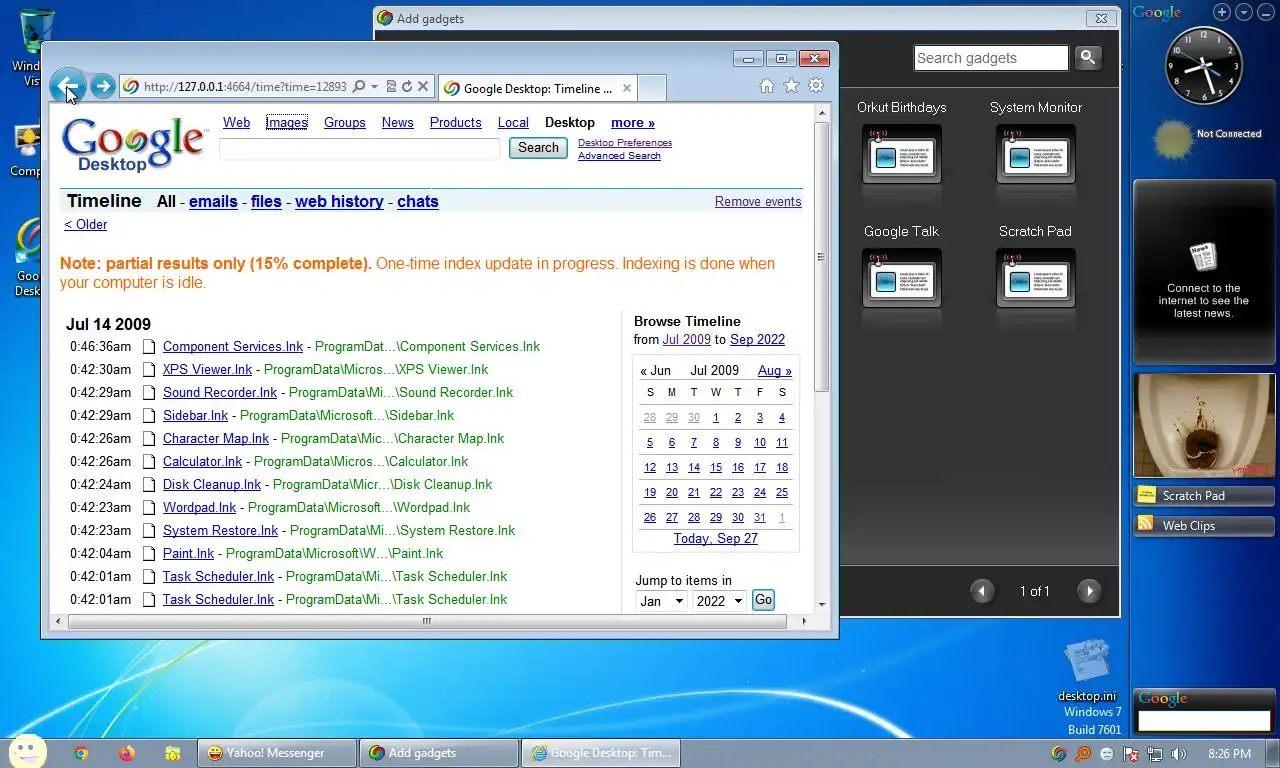1280x768 pixels.
Task: Switch to Products search link
Action: (455, 122)
